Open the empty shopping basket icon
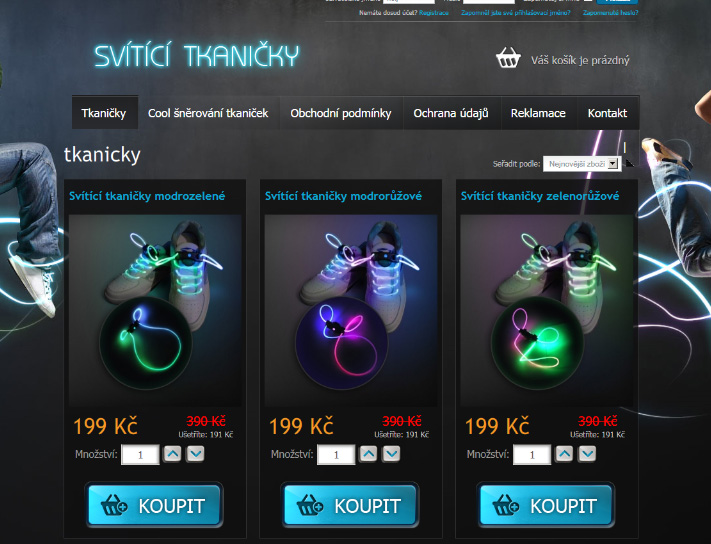The height and width of the screenshot is (544, 711). [x=508, y=58]
